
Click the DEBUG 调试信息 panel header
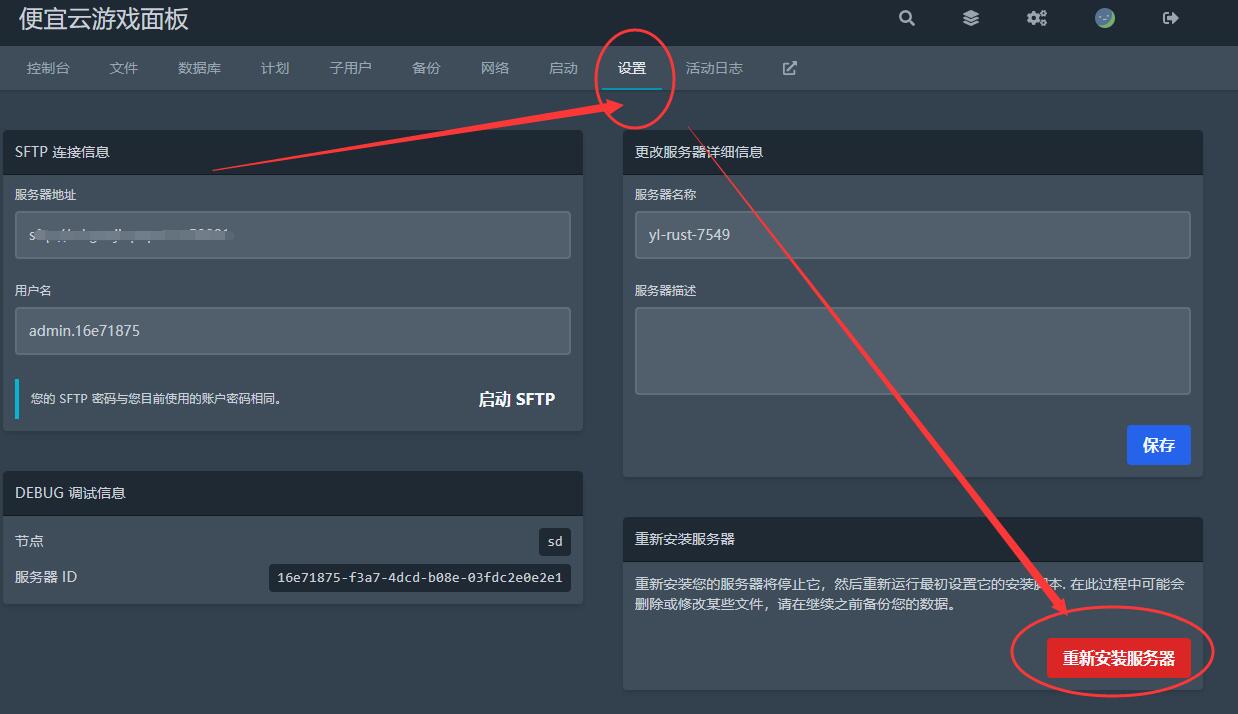[x=293, y=493]
